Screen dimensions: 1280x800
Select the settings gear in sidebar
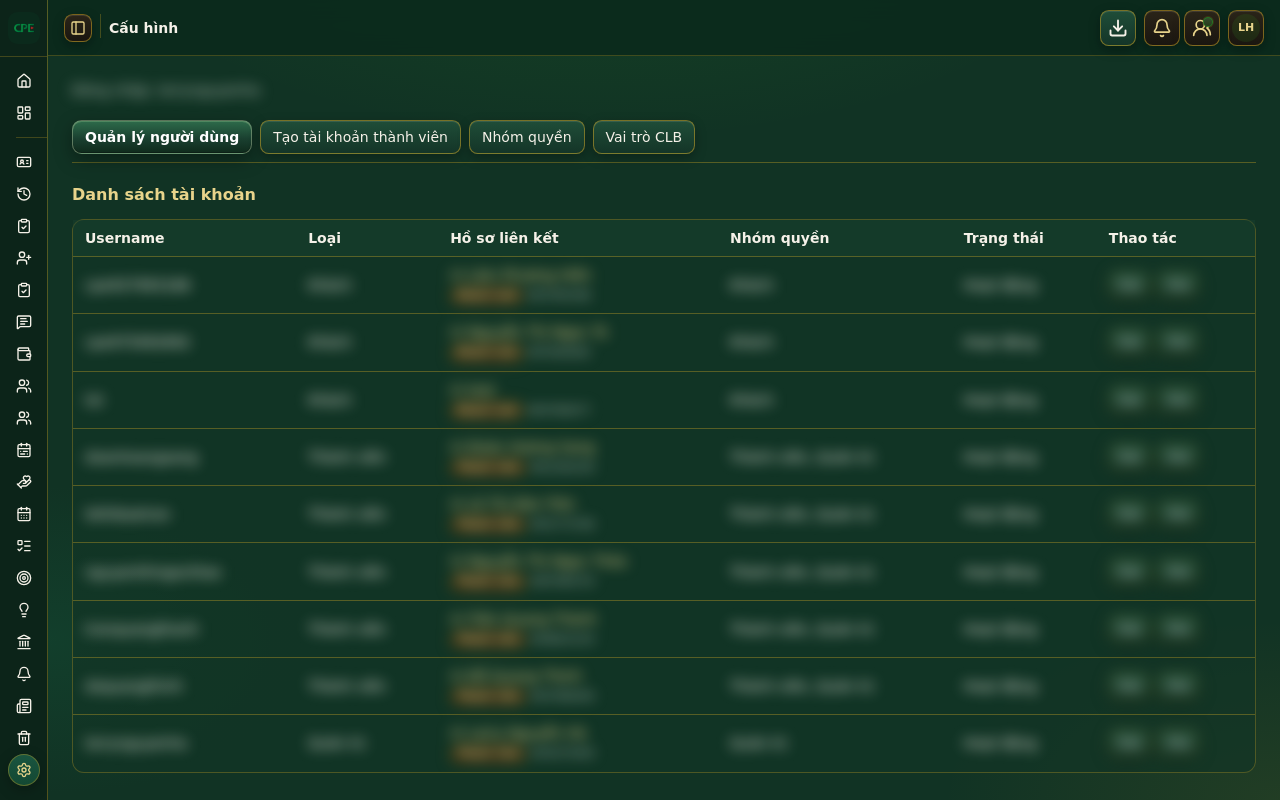pos(24,770)
